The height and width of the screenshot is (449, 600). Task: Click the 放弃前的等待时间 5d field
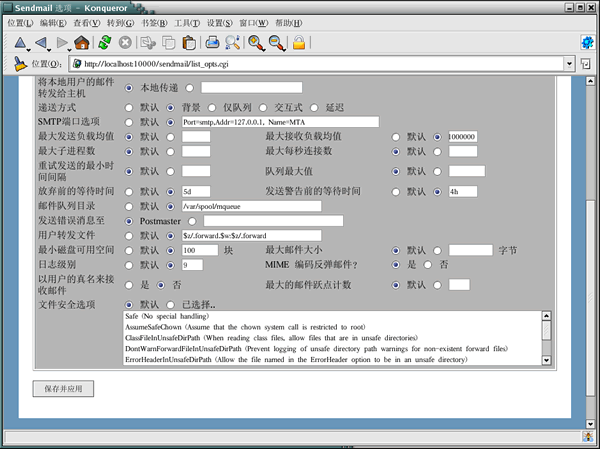point(196,191)
